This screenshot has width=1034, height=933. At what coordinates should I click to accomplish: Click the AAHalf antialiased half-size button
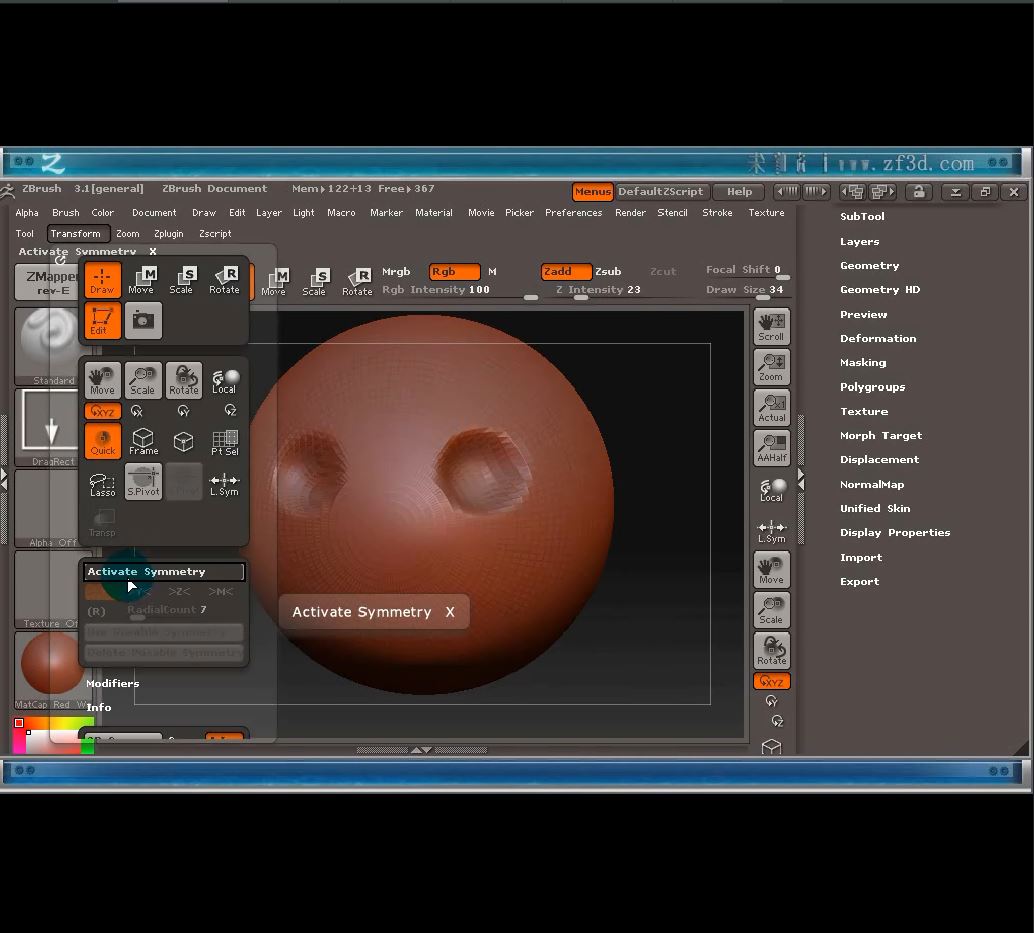pos(772,448)
